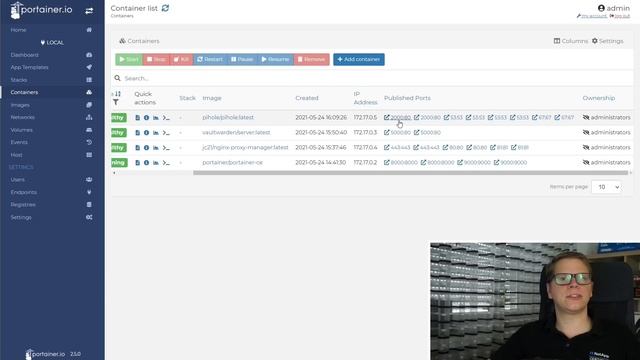Viewport: 640px width, 360px height.
Task: Click the Resume container button
Action: click(x=276, y=60)
